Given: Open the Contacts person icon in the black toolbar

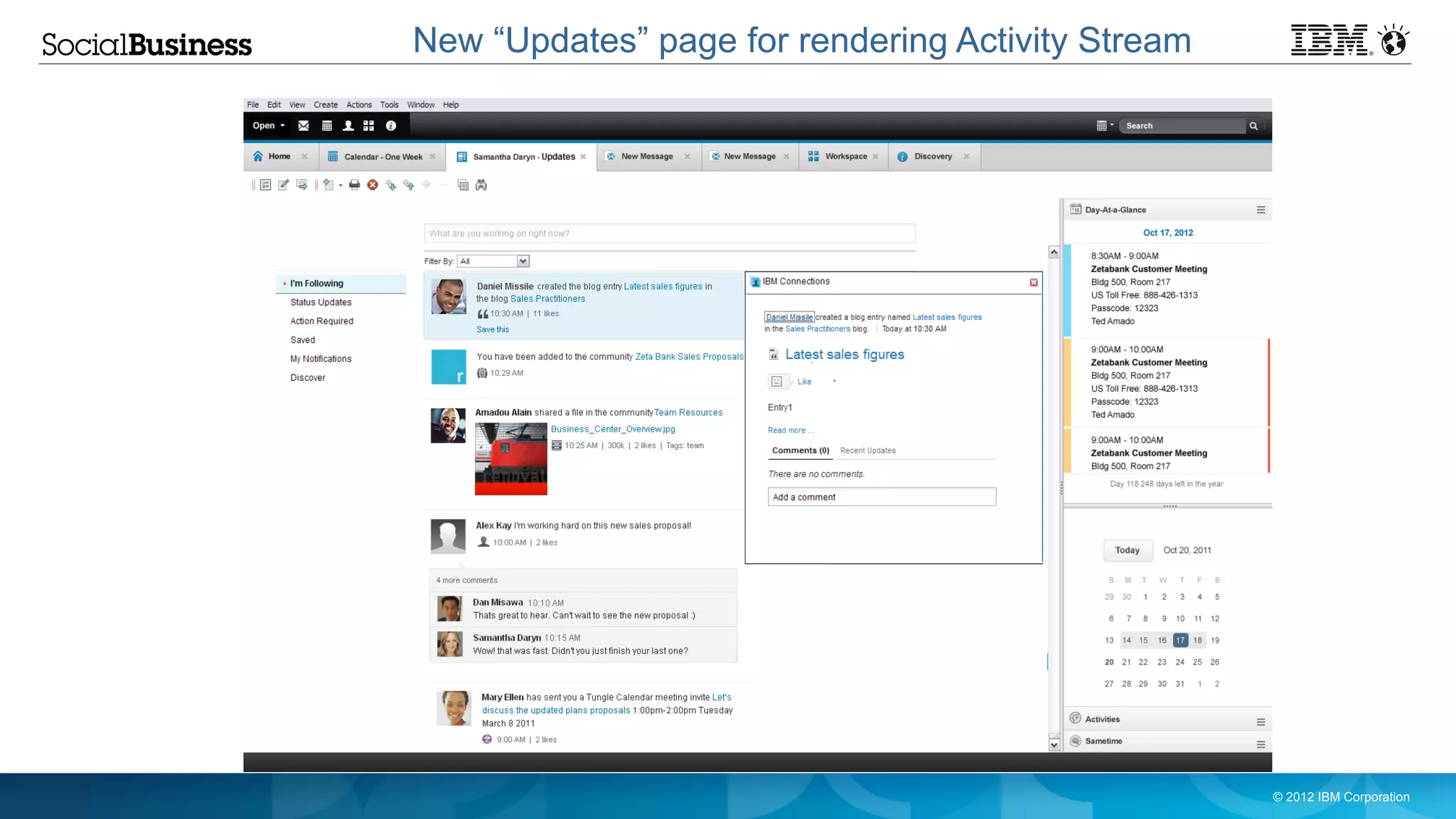Looking at the screenshot, I should 348,126.
